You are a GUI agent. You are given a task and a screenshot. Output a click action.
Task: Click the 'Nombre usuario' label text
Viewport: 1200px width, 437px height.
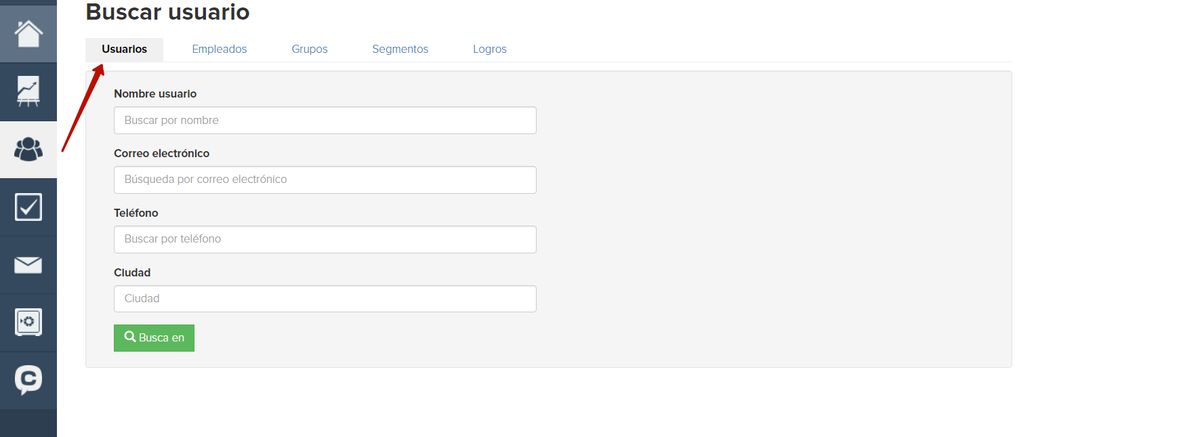(x=155, y=94)
